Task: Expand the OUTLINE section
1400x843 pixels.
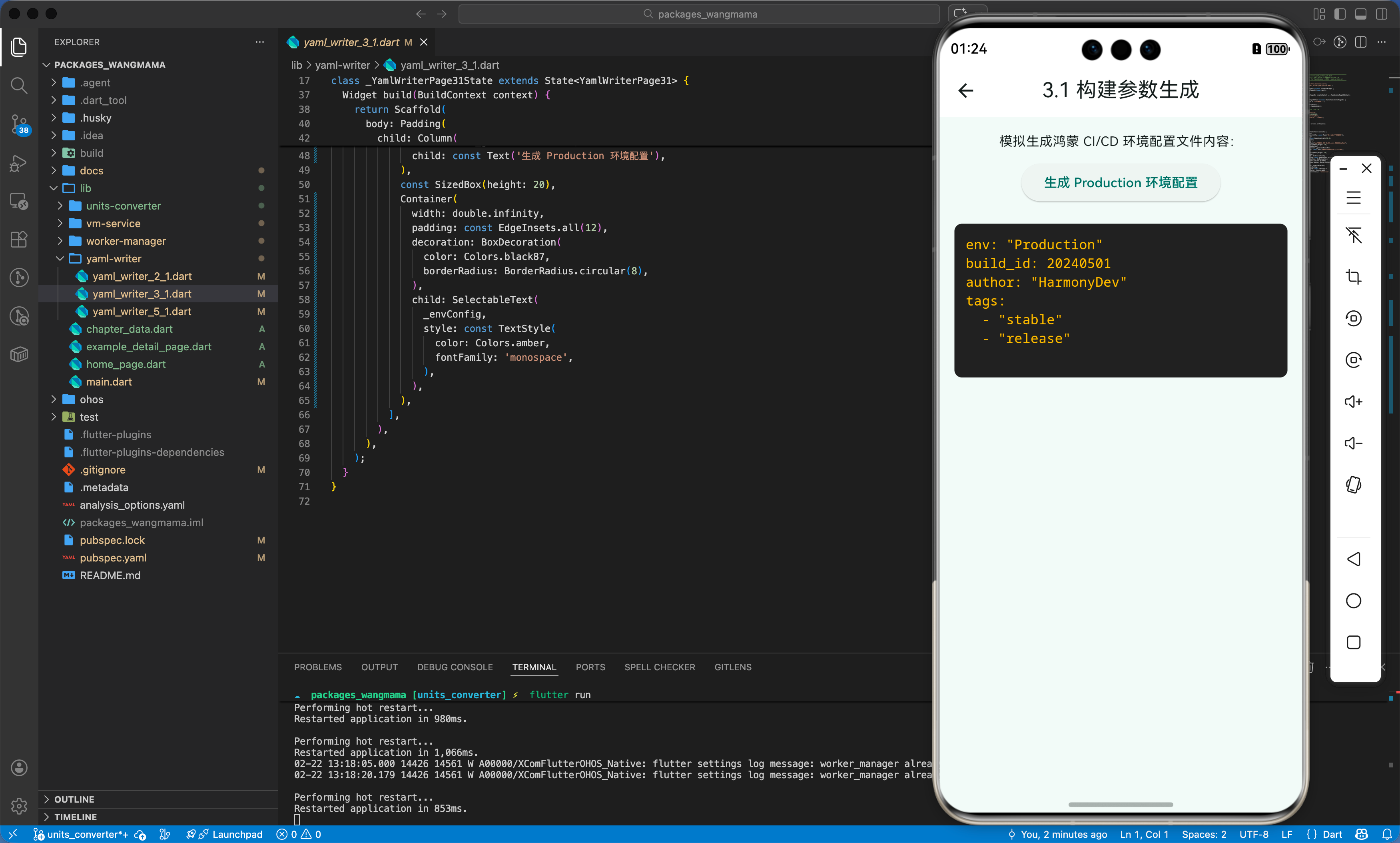Action: [74, 799]
